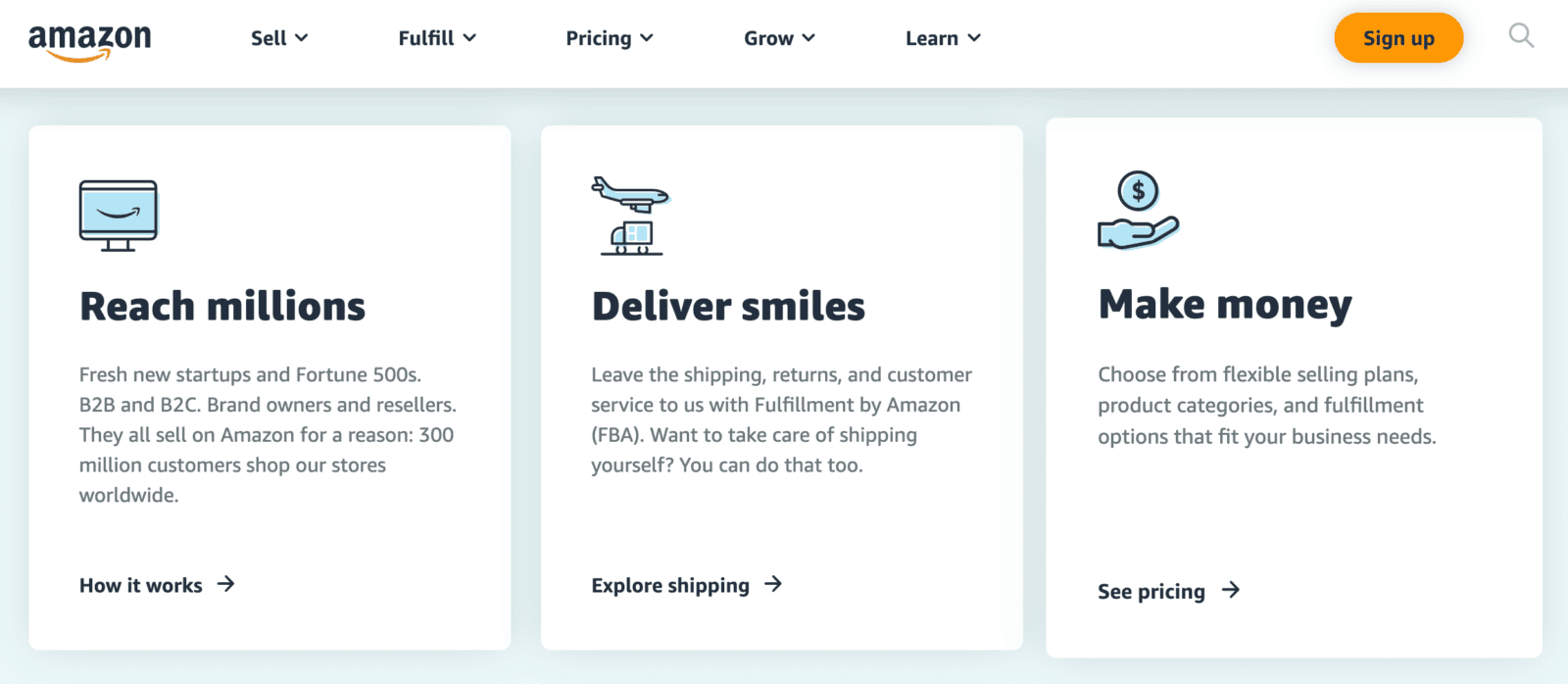This screenshot has height=684, width=1568.
Task: Click the hand holding coin icon above Make money
Action: pos(1137,211)
